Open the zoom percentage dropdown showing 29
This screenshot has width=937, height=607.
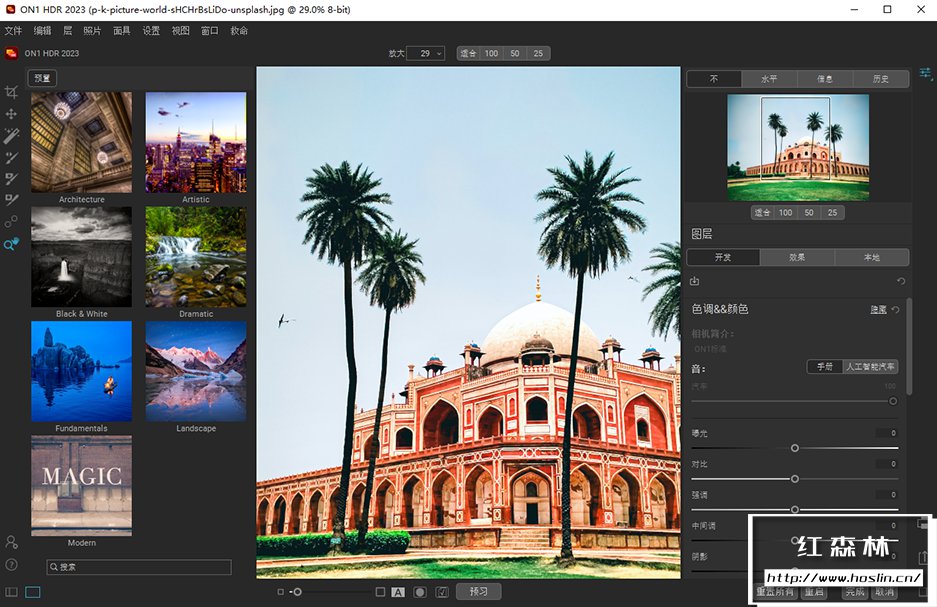[x=425, y=53]
